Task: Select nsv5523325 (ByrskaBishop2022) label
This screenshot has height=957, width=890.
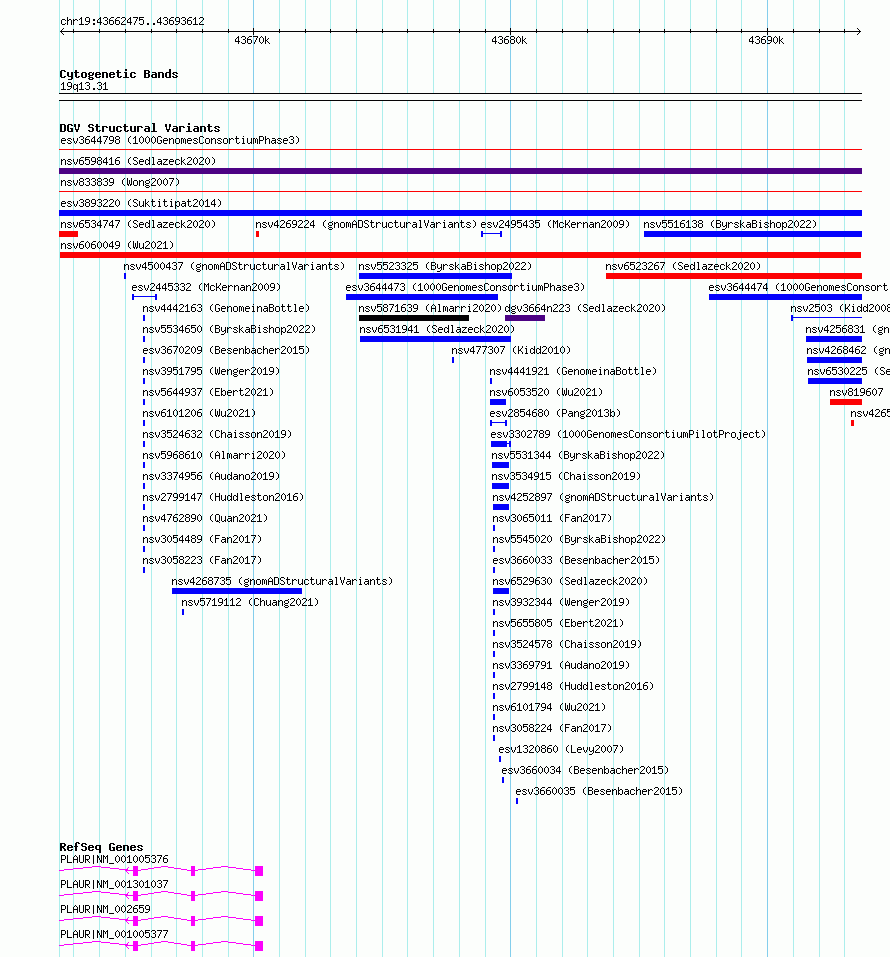Action: click(x=445, y=267)
